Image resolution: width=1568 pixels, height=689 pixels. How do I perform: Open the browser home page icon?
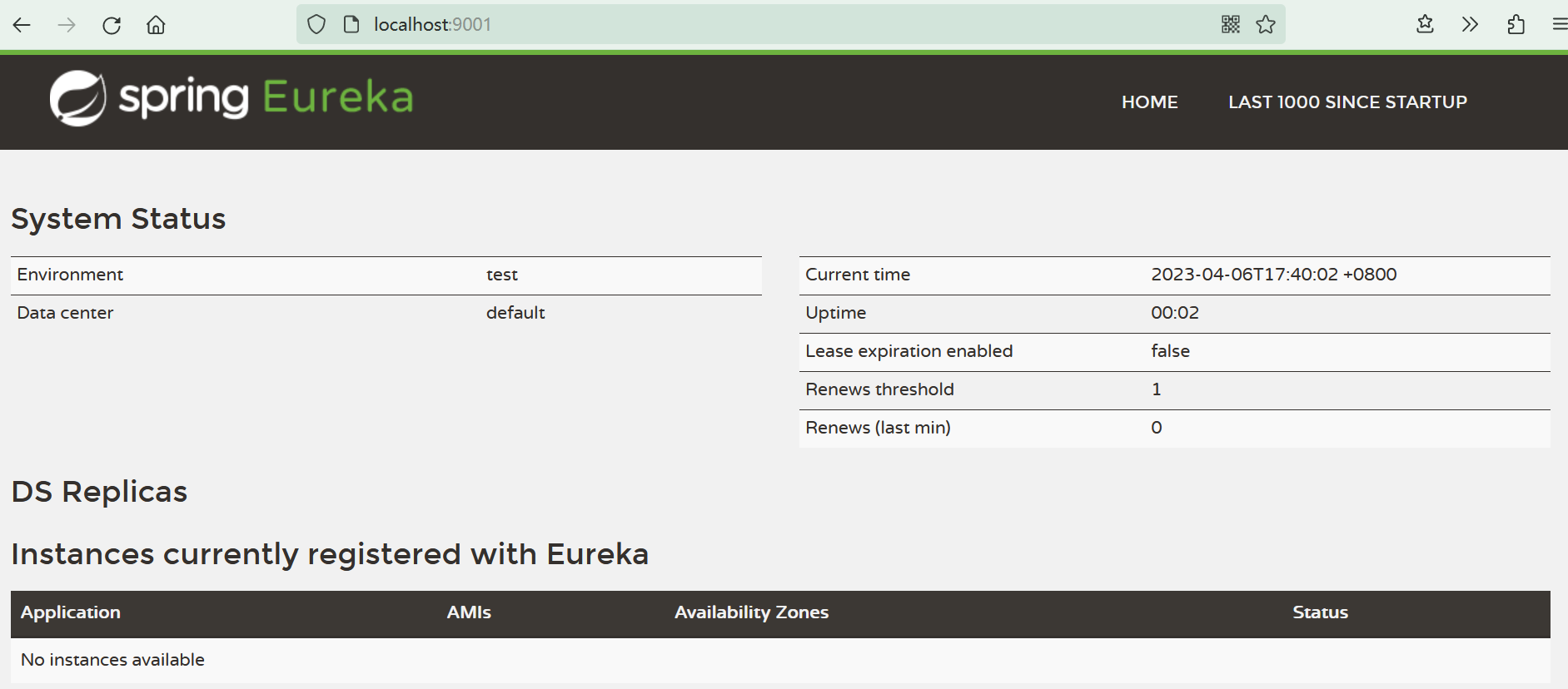[x=156, y=25]
